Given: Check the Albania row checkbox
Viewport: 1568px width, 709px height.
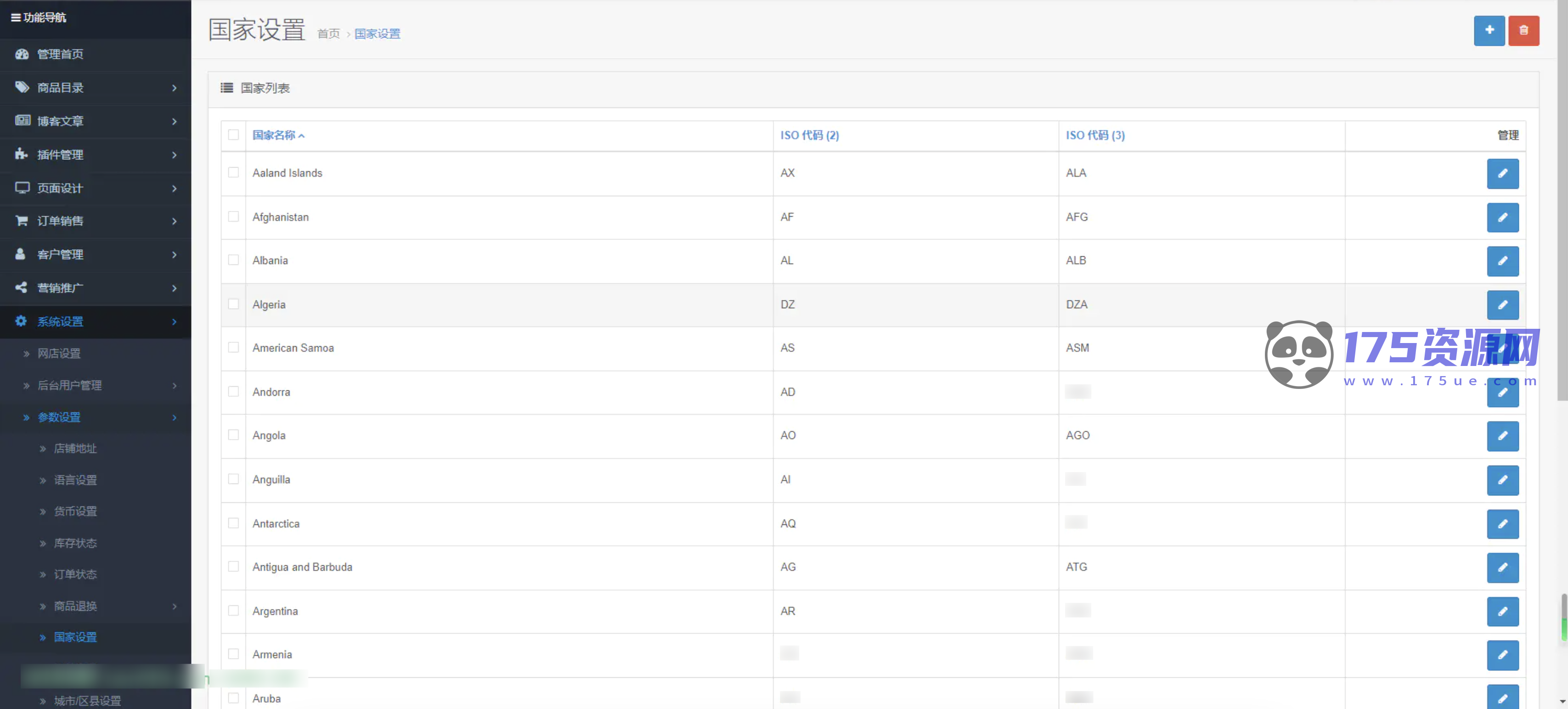Looking at the screenshot, I should click(233, 260).
